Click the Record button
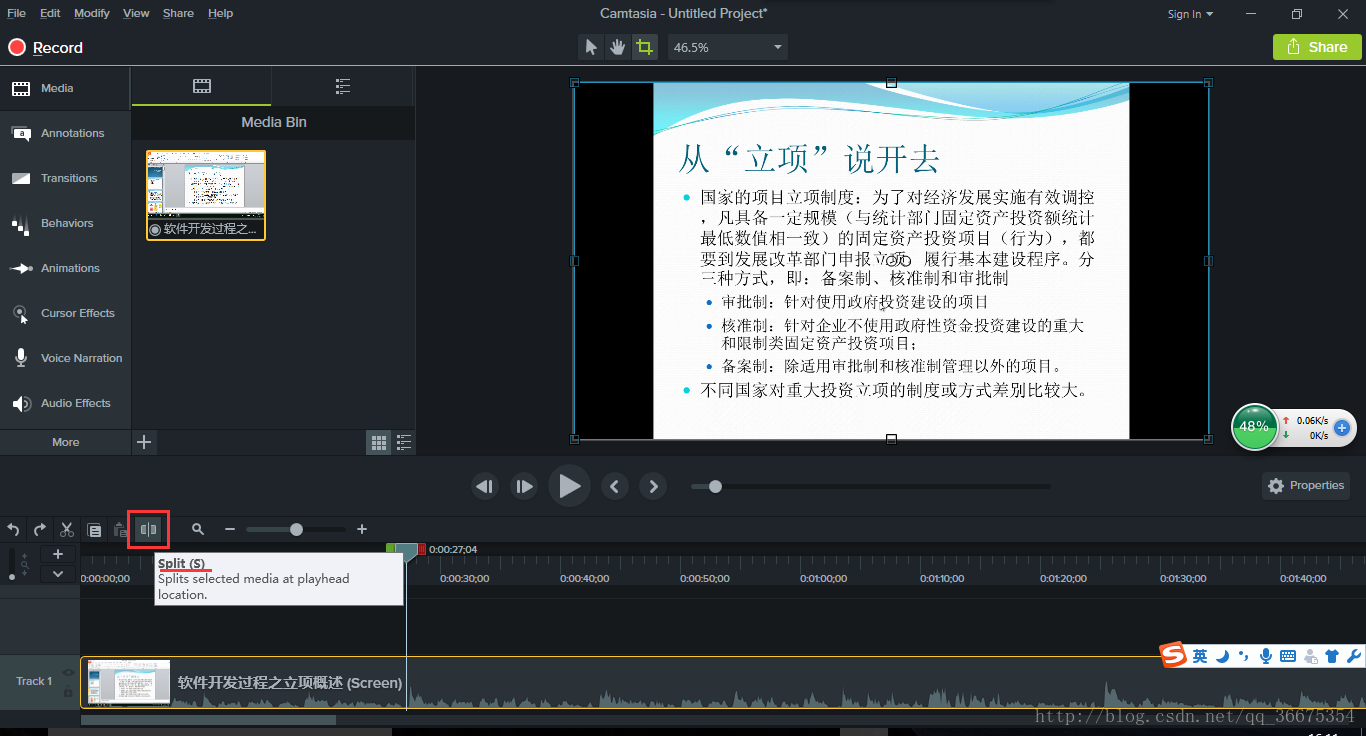The image size is (1366, 736). (x=46, y=47)
